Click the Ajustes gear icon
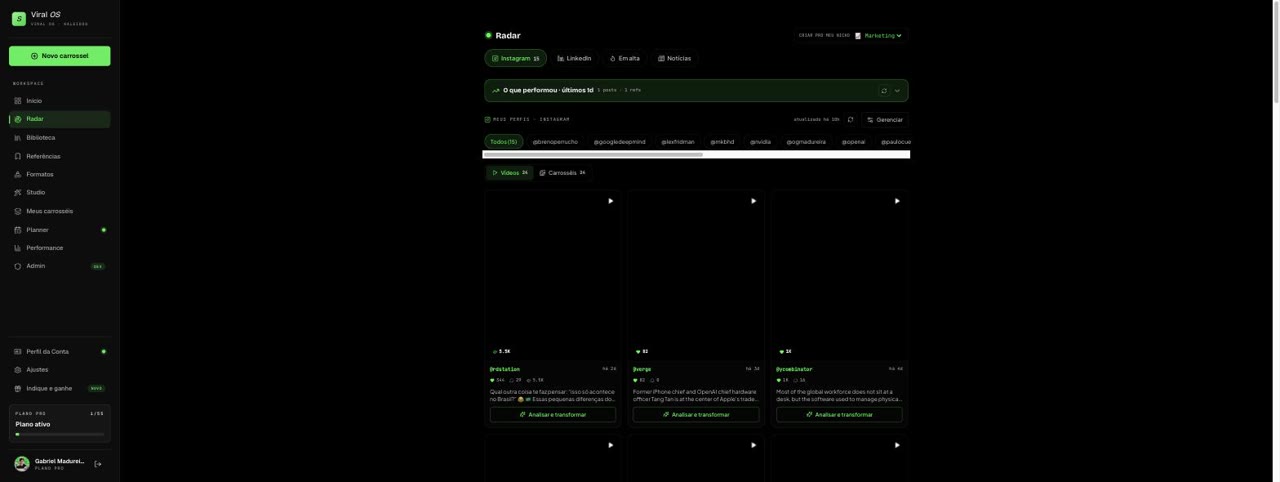Screen dimensions: 1280x482 click(18, 370)
